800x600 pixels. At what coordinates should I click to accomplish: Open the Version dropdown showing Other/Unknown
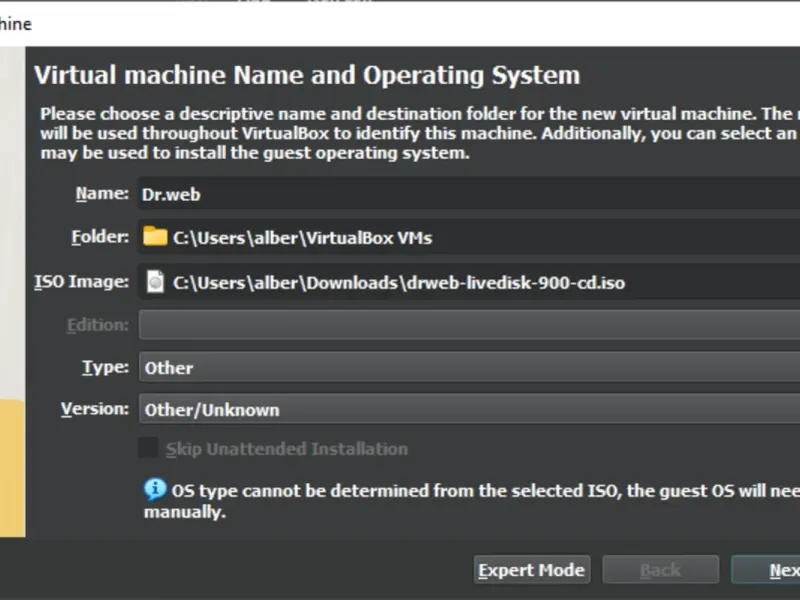pos(469,409)
